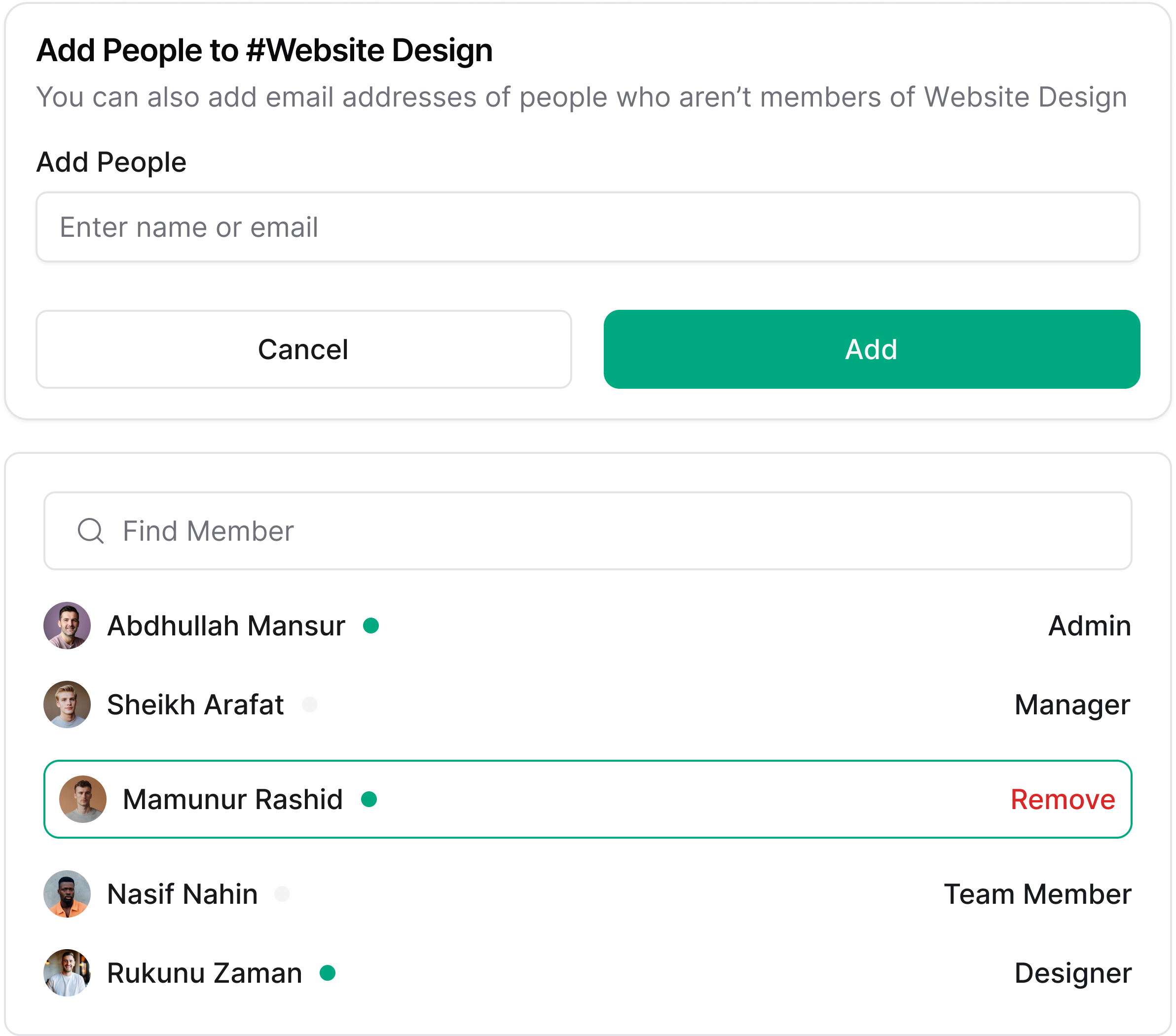Click Mamunur Rashid's active status indicator

(x=370, y=798)
